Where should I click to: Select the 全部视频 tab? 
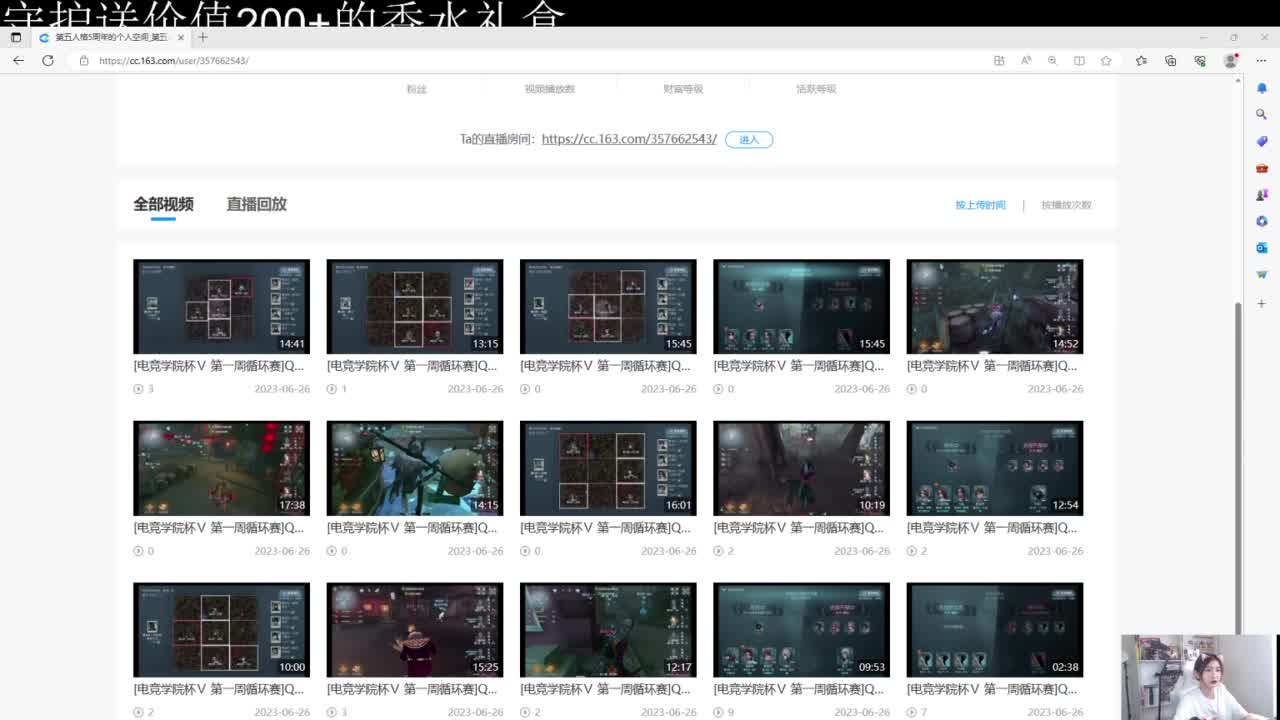pyautogui.click(x=163, y=204)
